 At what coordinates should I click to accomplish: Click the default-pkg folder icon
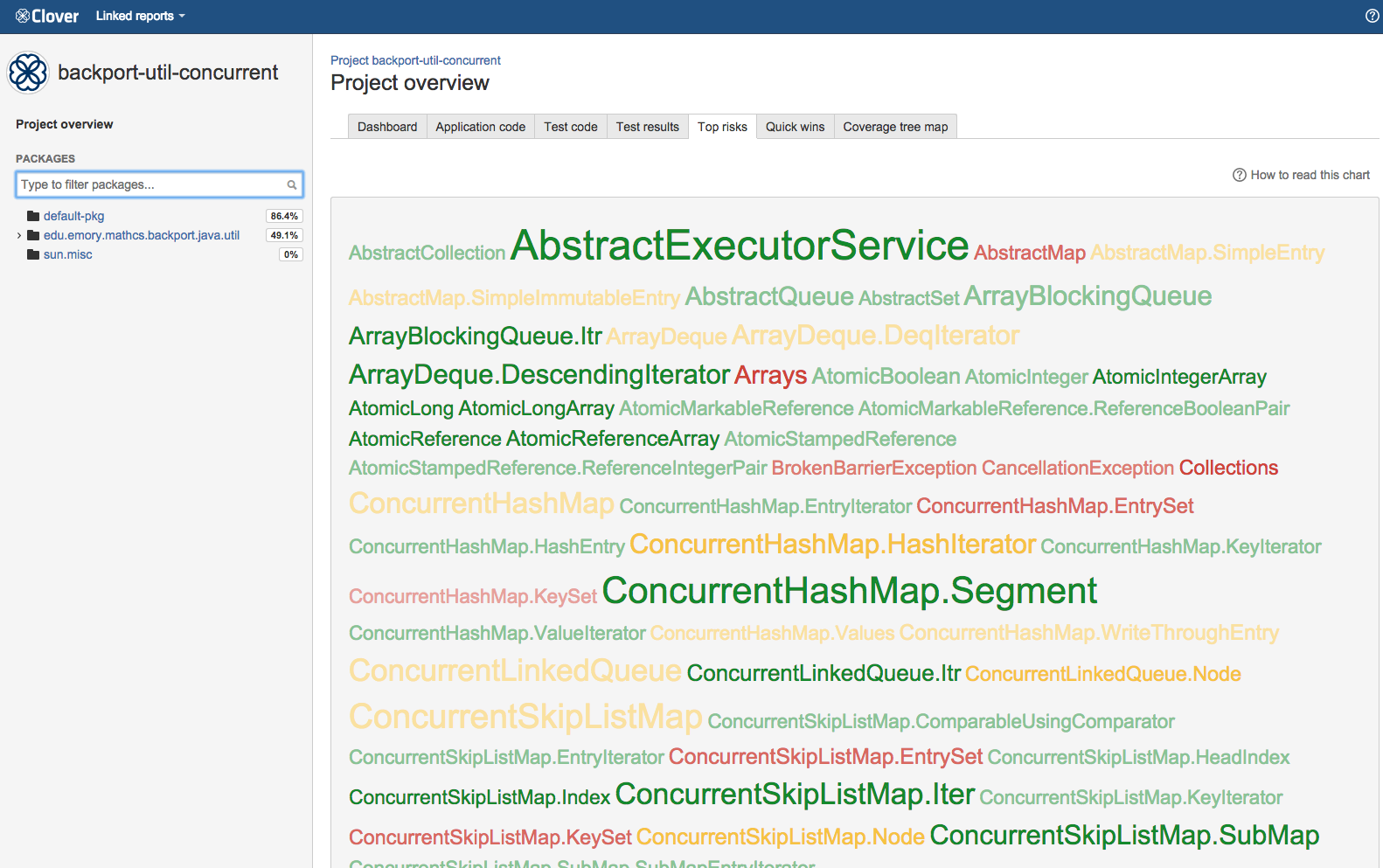coord(33,216)
